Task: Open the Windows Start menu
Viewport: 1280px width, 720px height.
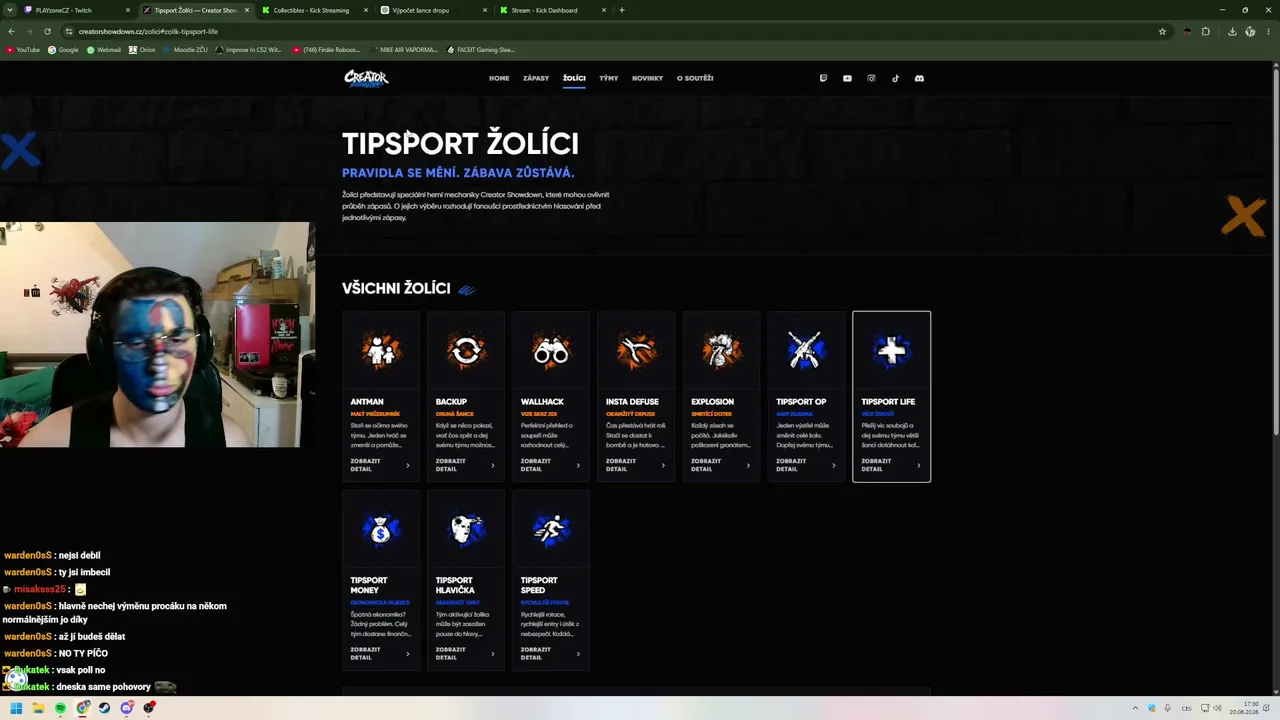Action: tap(16, 708)
